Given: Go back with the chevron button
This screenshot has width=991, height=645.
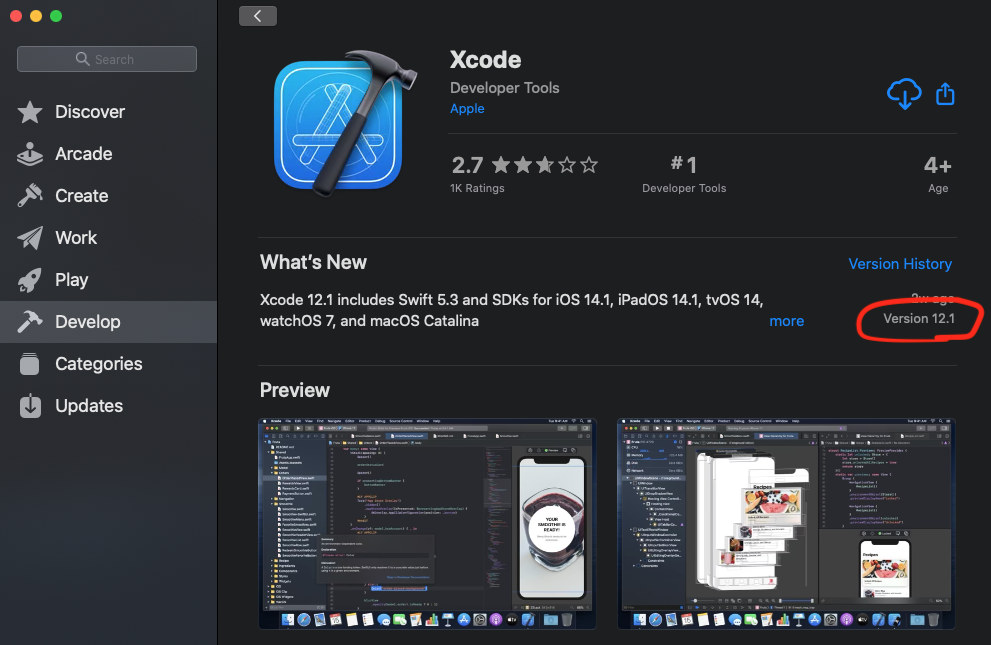Looking at the screenshot, I should [x=258, y=16].
